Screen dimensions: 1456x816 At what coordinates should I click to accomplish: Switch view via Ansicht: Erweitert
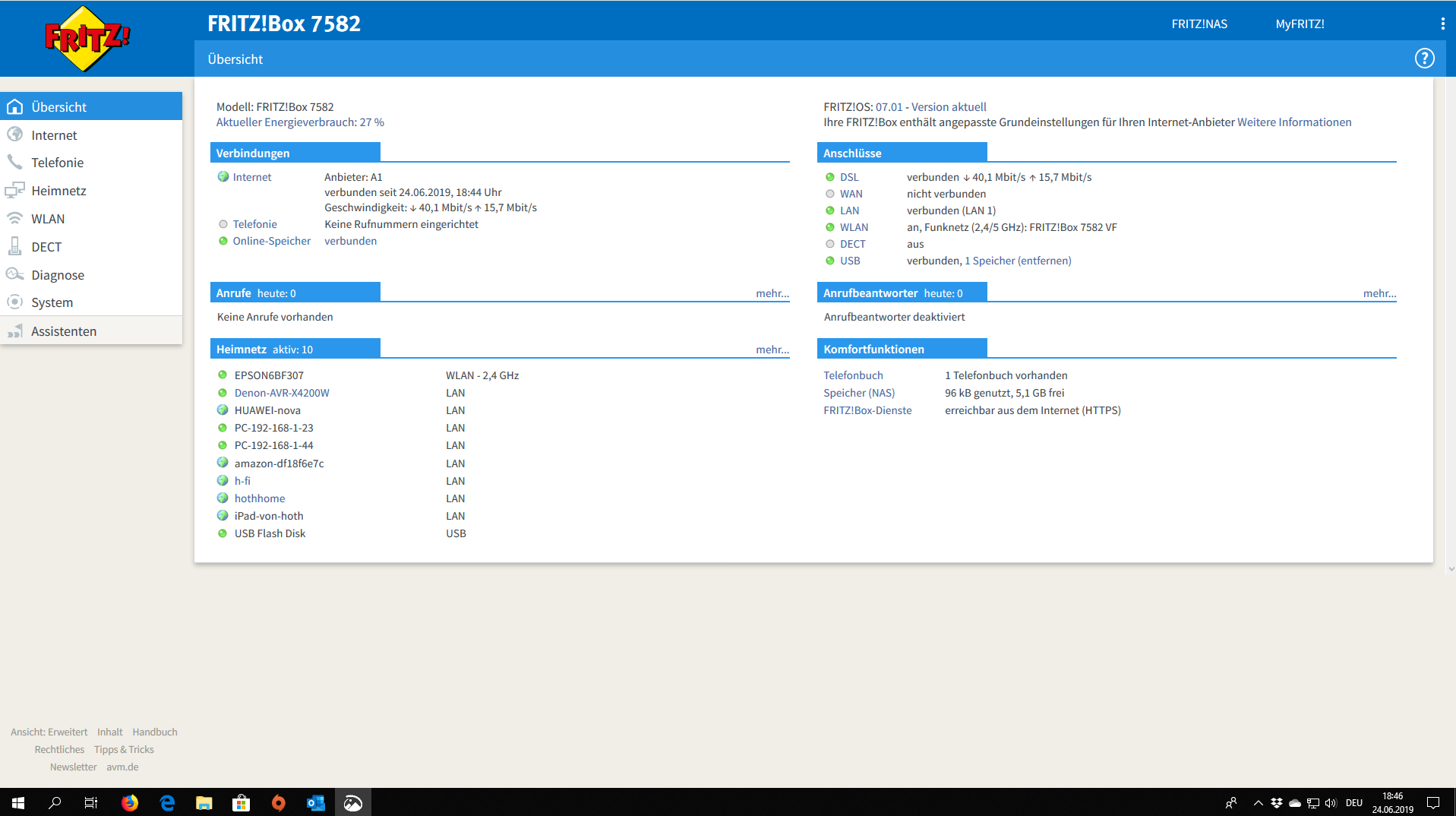49,732
